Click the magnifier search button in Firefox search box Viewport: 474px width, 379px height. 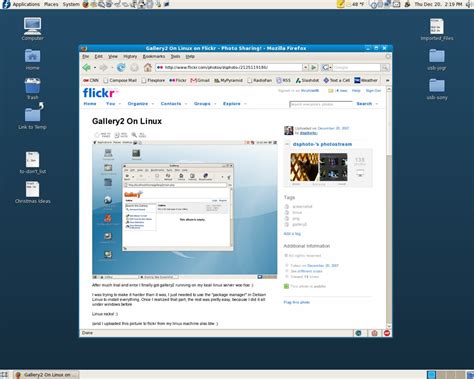tap(385, 68)
